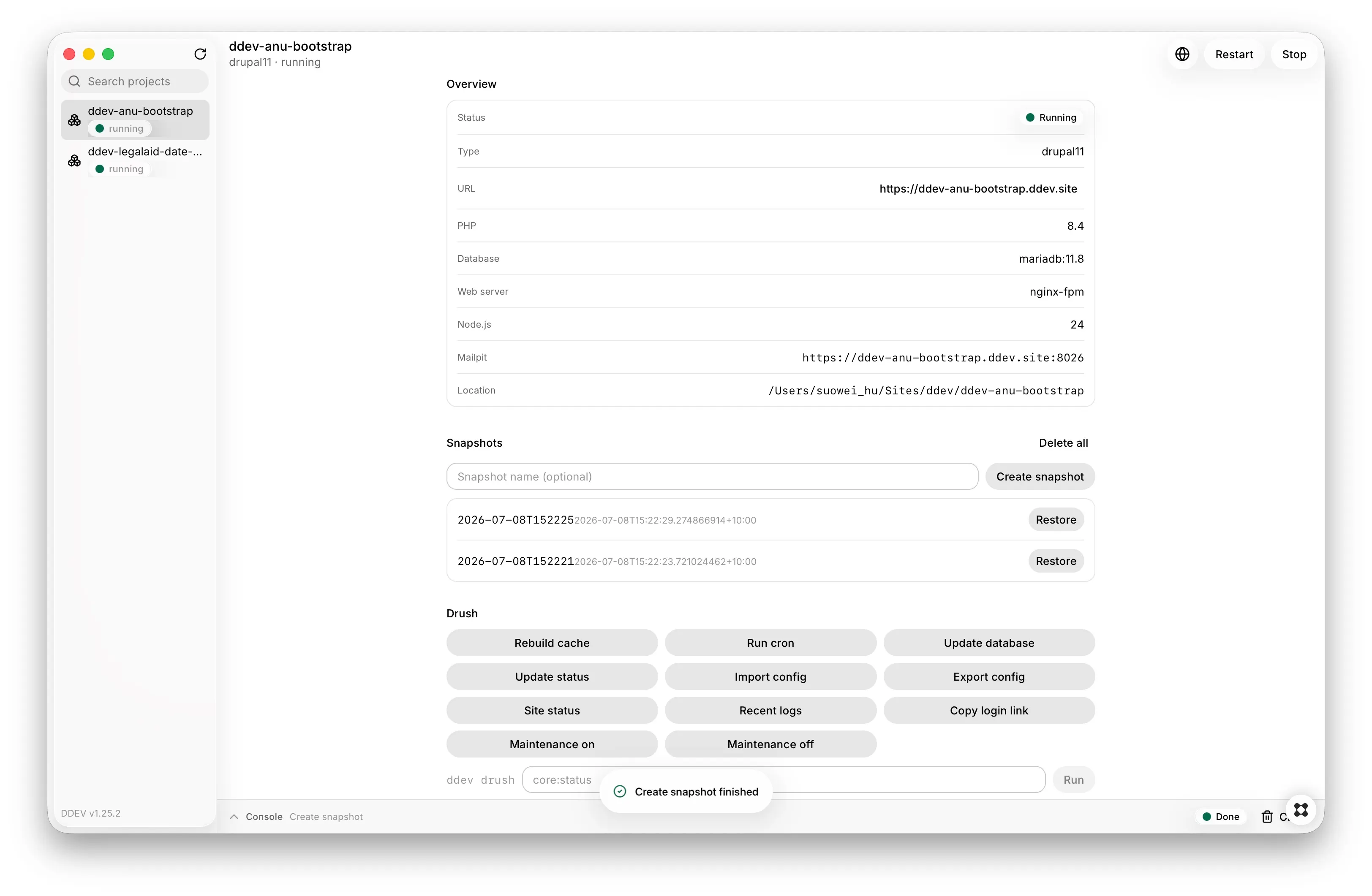Click snapshot timestamp 2026-07-08T15:22:29.274866914+10:00

pos(665,520)
